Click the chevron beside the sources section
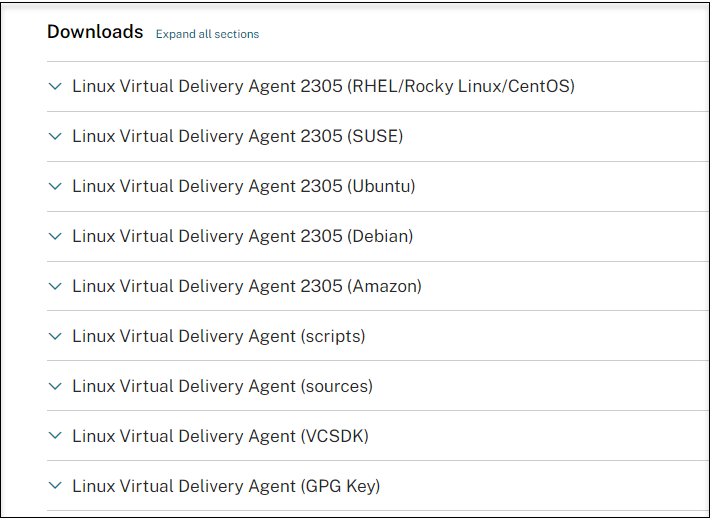 coord(55,386)
